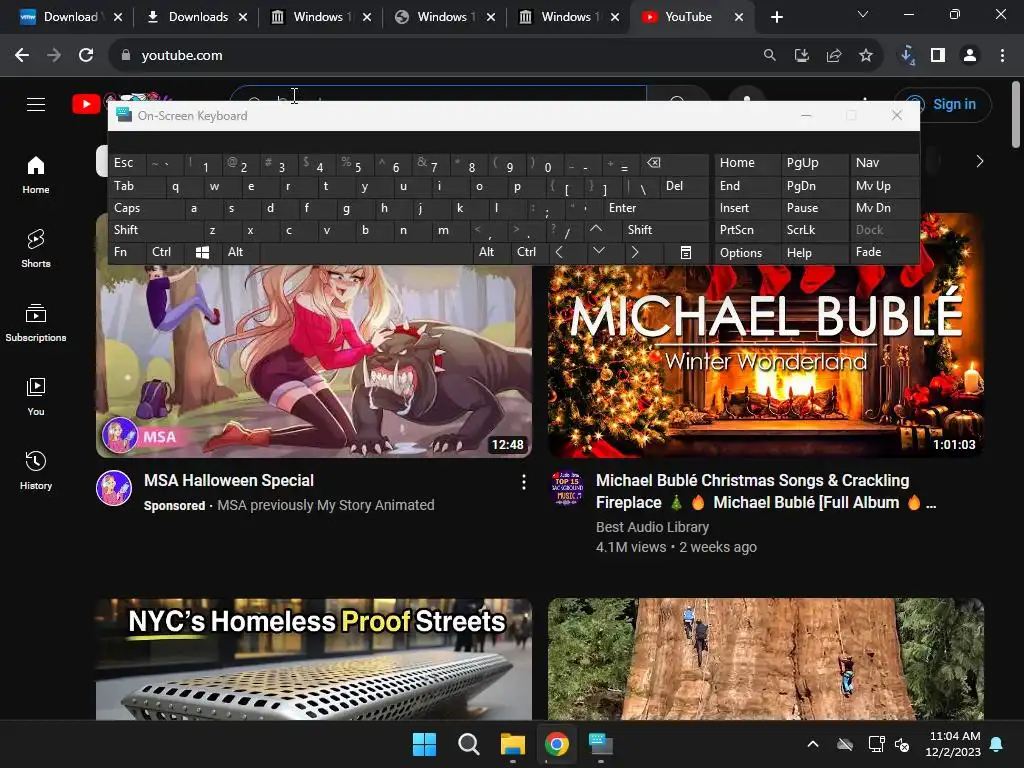Expand the Chrome tab search dropdown

[863, 14]
